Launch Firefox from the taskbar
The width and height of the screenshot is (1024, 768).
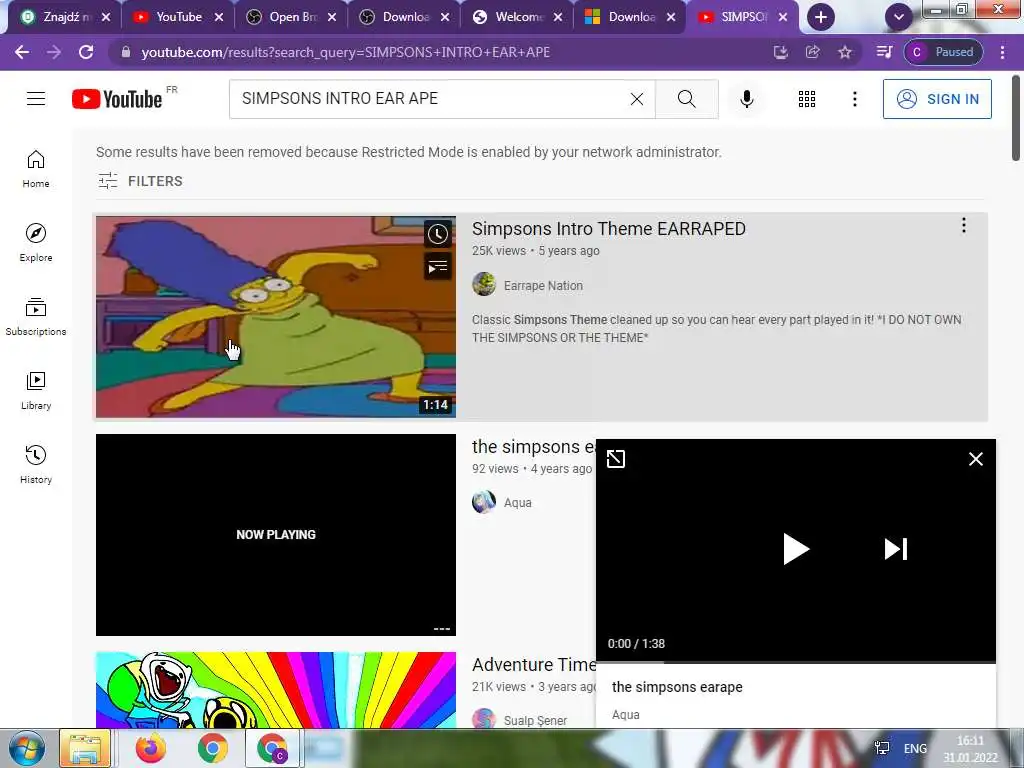coord(151,748)
